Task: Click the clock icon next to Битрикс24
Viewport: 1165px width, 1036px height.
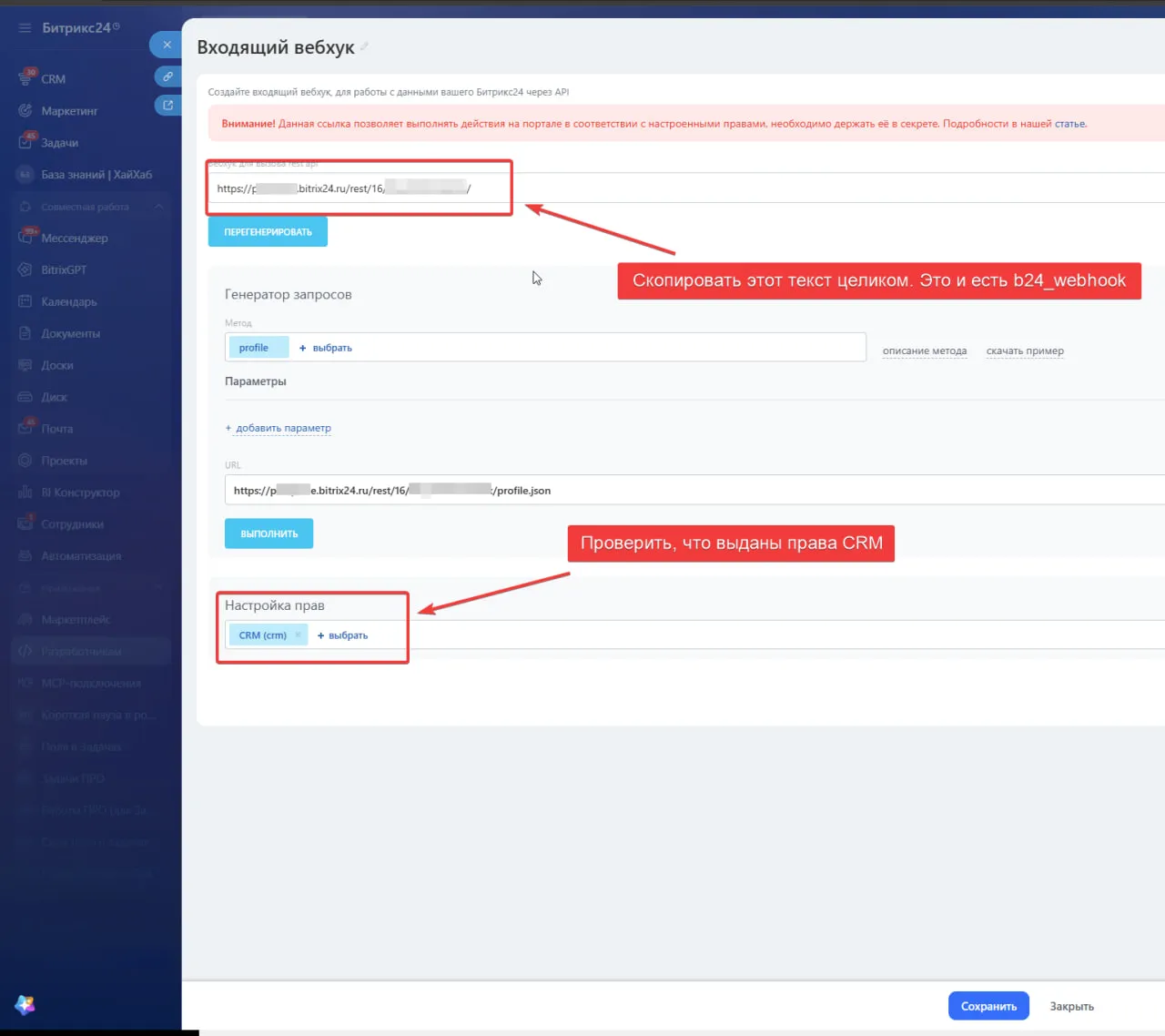Action: pyautogui.click(x=116, y=26)
